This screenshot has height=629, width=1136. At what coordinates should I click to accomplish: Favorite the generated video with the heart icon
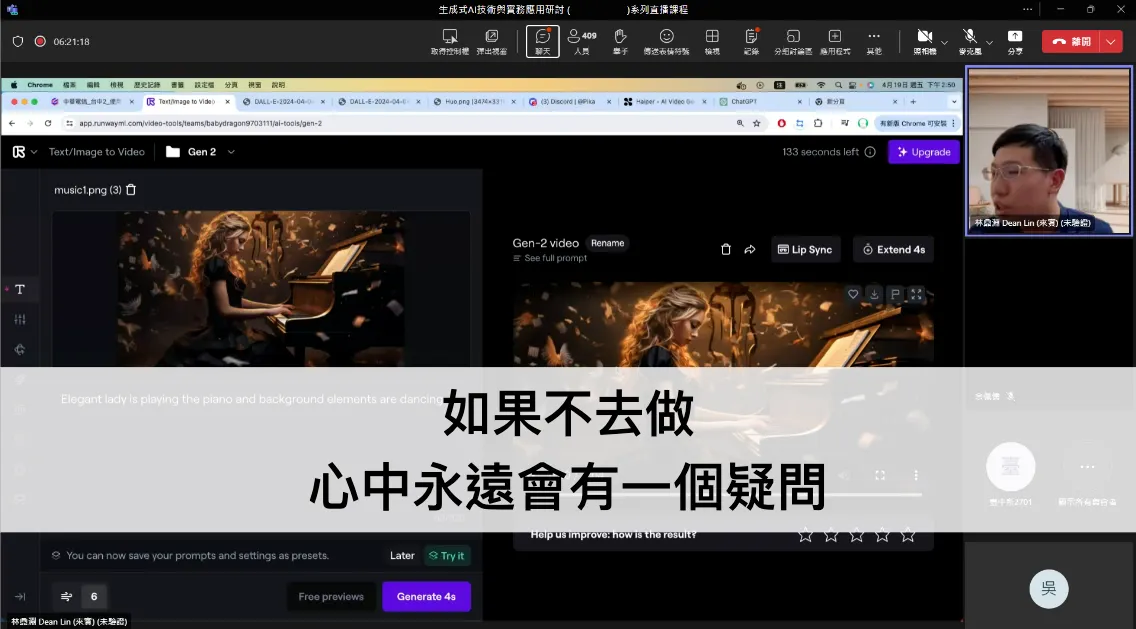pyautogui.click(x=853, y=294)
